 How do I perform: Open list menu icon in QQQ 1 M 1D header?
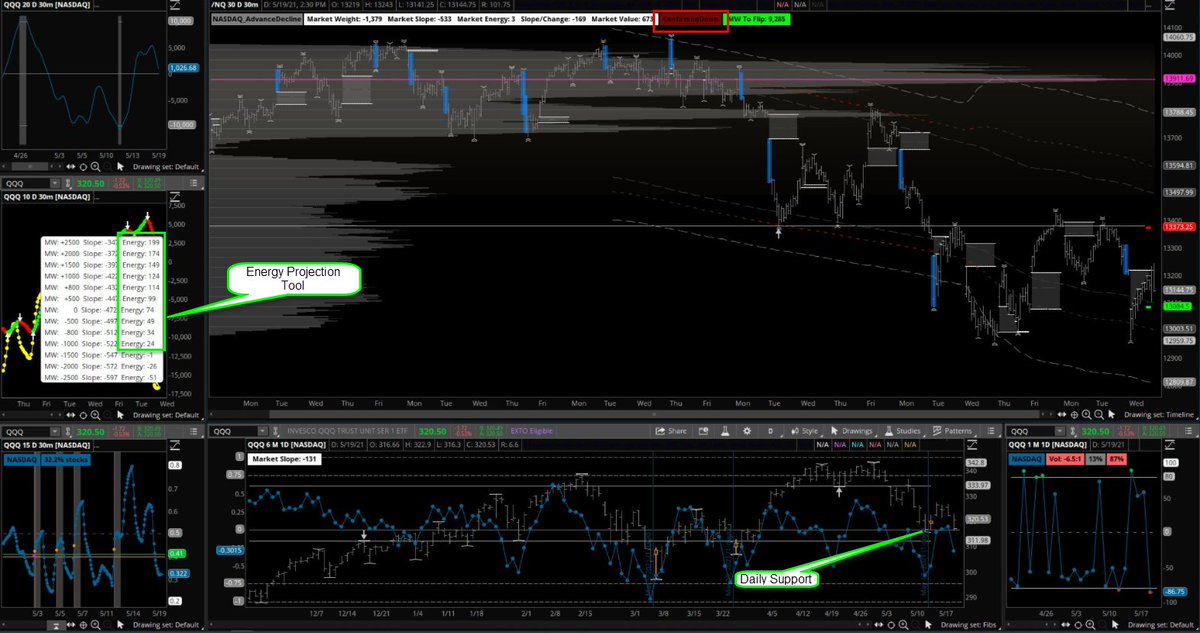point(1188,431)
